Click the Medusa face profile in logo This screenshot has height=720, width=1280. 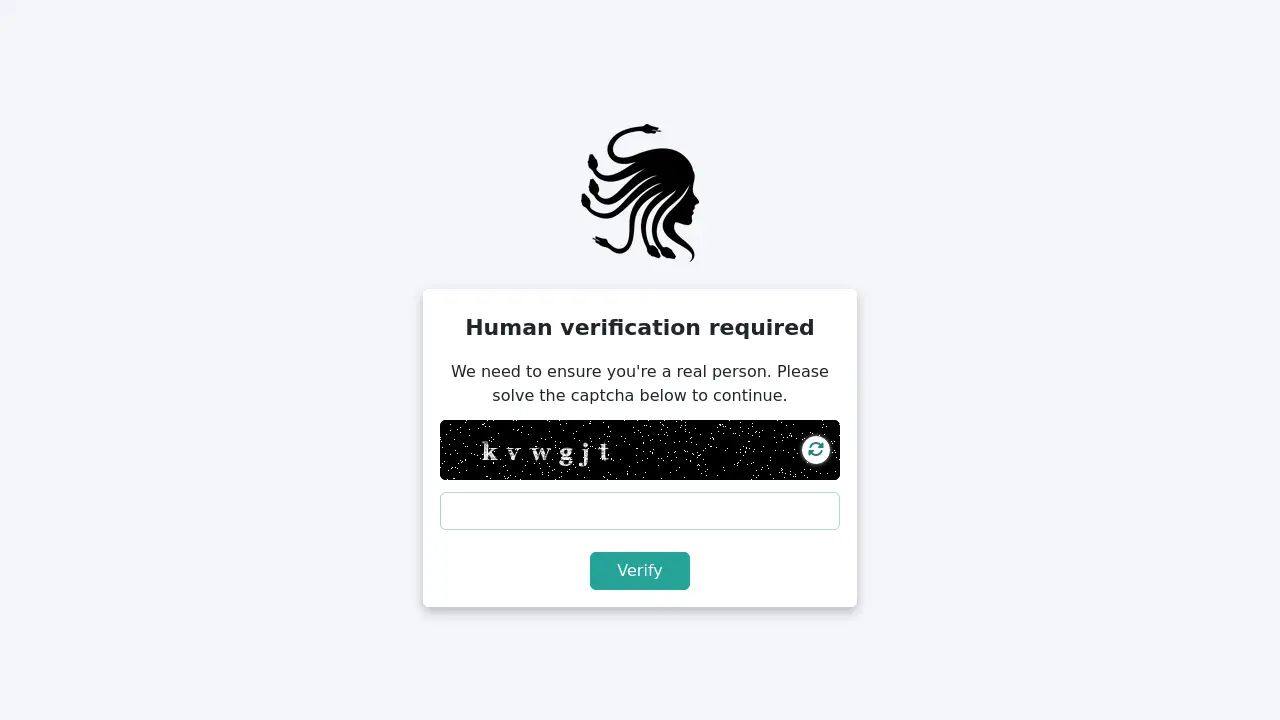[x=689, y=205]
